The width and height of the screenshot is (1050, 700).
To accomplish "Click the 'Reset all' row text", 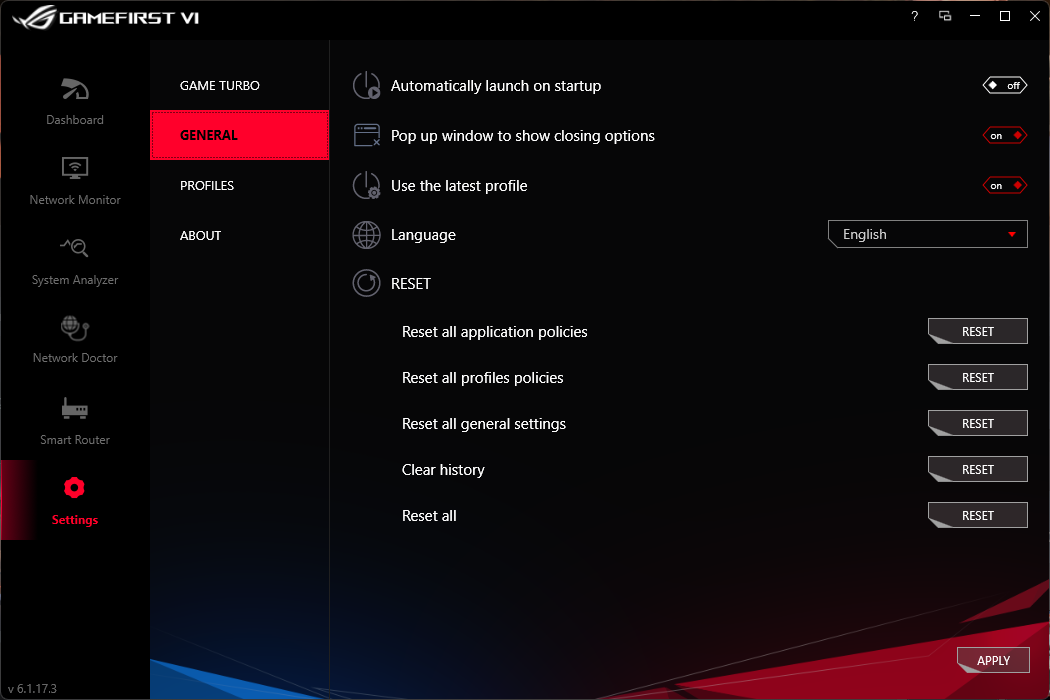I will [429, 516].
